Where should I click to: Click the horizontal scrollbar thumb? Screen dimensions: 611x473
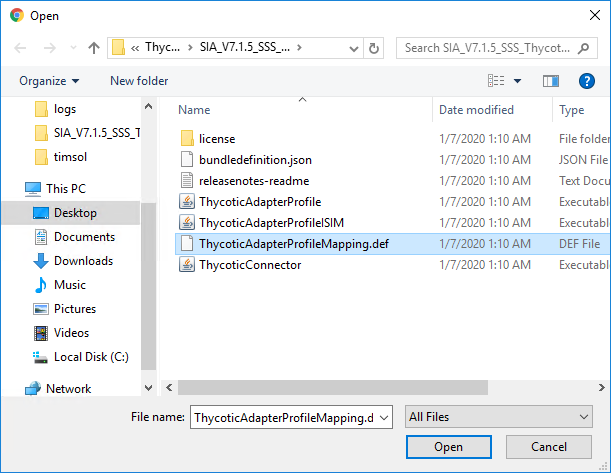pyautogui.click(x=333, y=388)
